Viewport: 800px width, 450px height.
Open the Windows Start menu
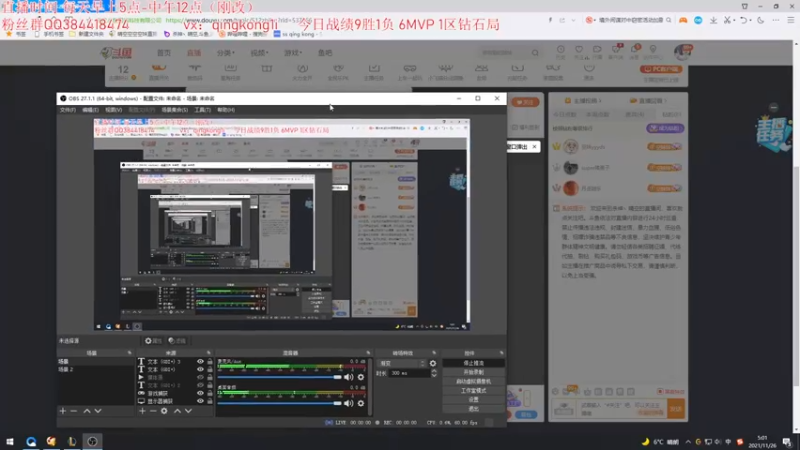(10, 441)
